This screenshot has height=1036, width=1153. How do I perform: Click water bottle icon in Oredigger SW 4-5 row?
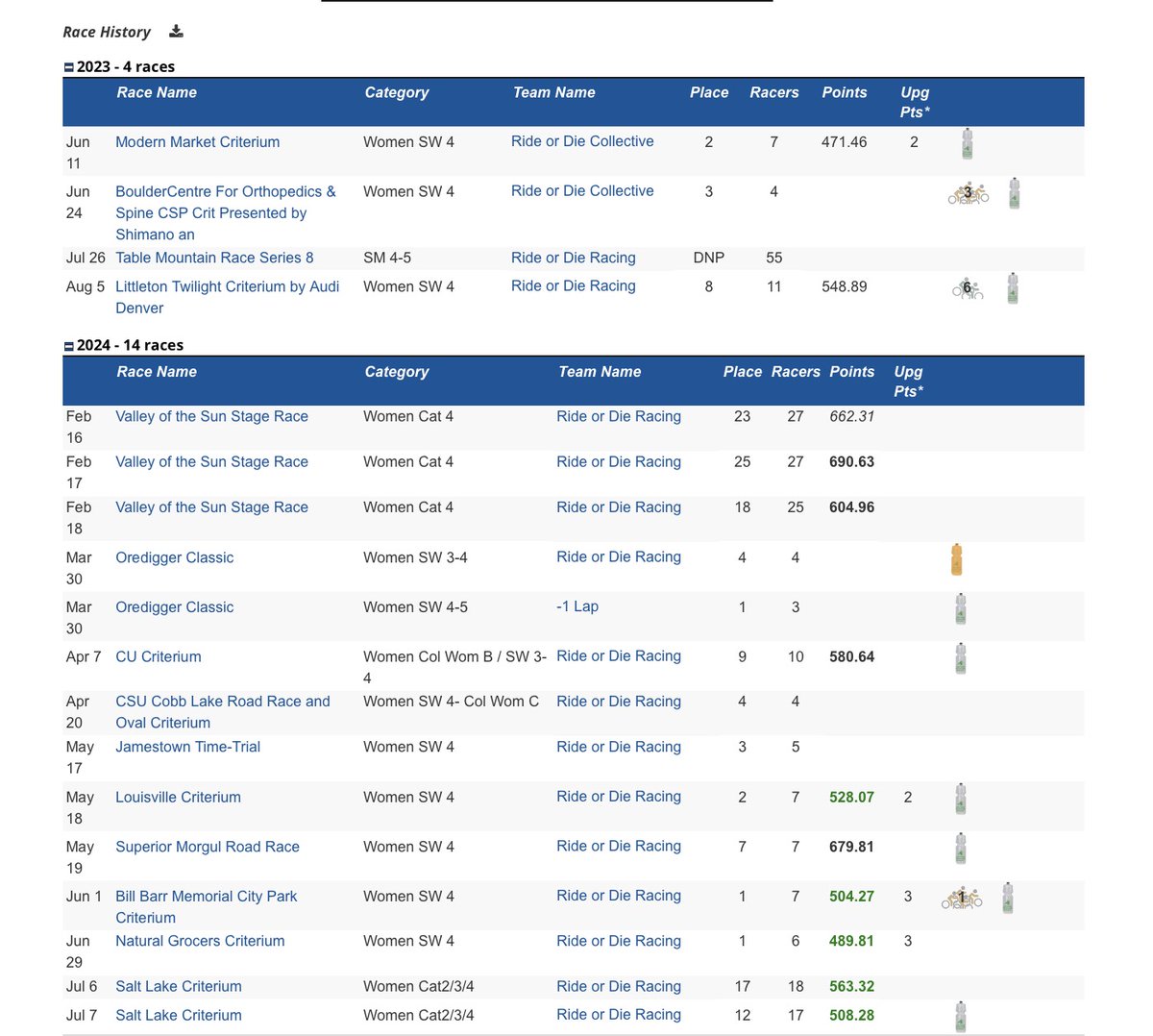pos(960,609)
